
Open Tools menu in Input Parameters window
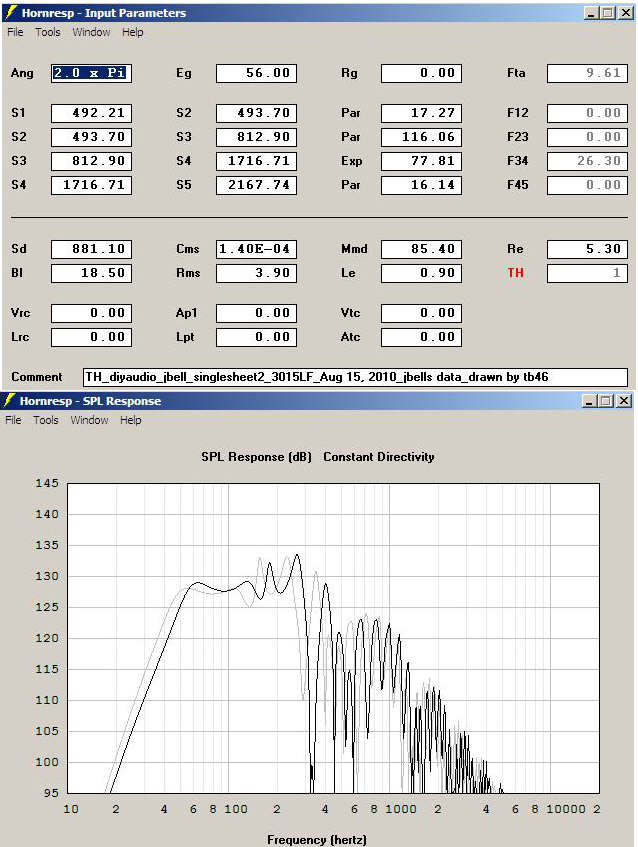click(48, 32)
